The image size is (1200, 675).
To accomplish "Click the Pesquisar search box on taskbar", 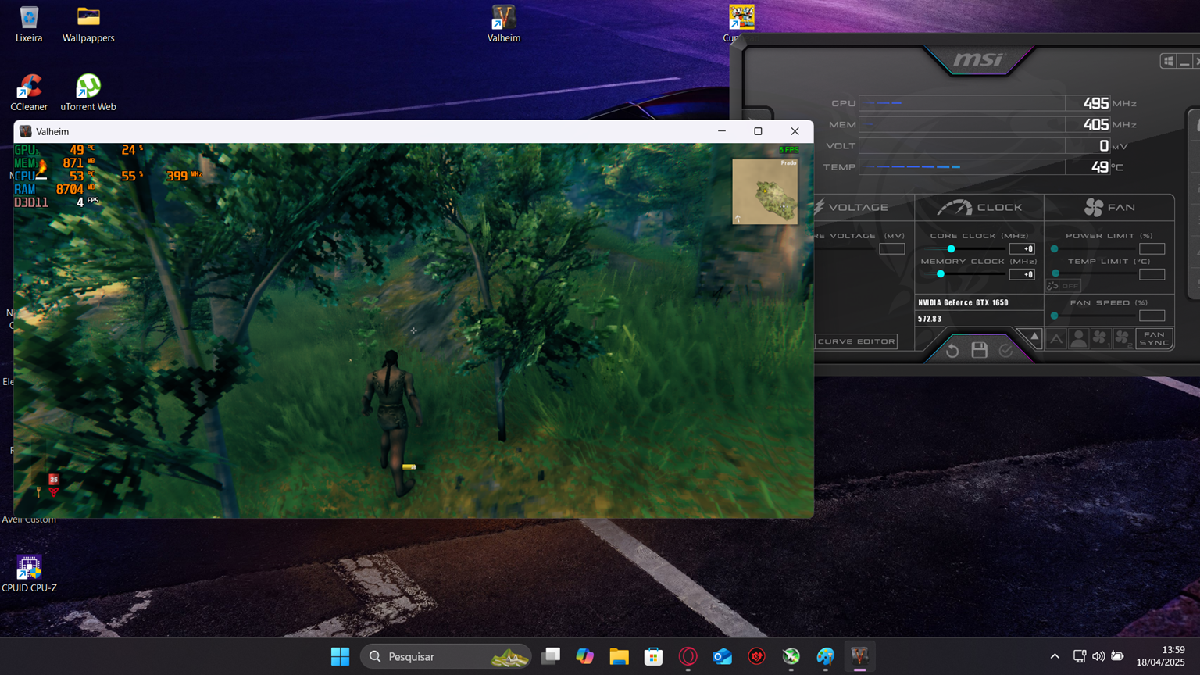I will pos(447,657).
